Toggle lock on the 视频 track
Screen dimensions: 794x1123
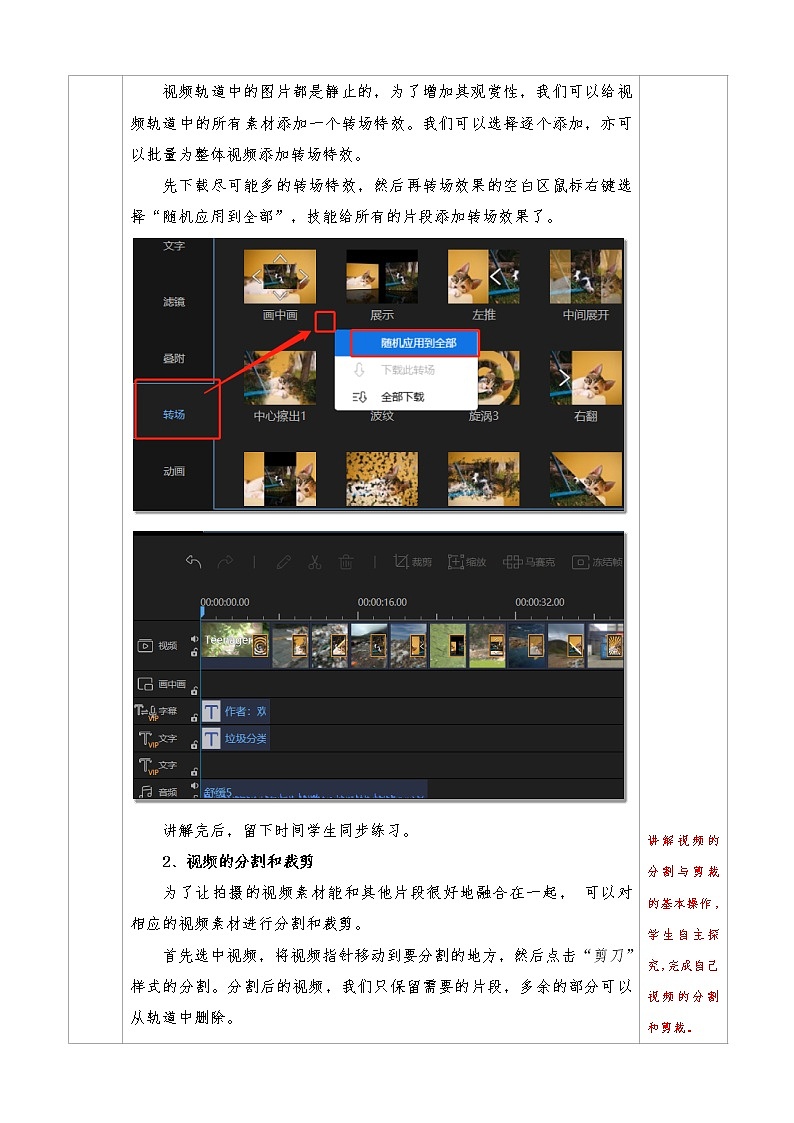click(x=194, y=652)
